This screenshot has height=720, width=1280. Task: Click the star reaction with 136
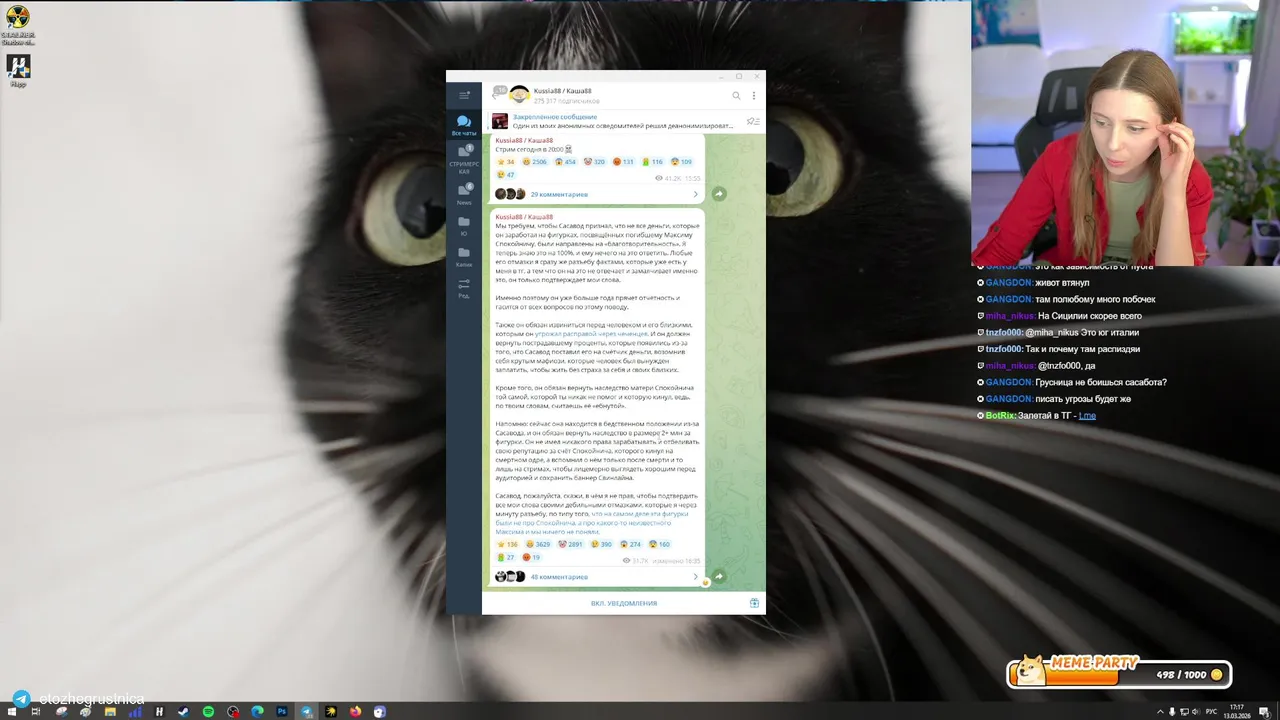[x=507, y=544]
